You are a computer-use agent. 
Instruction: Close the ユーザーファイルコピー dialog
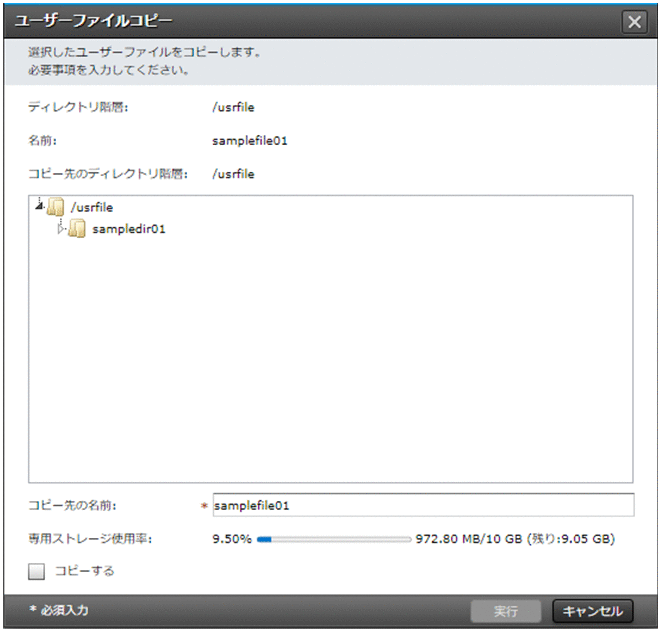pyautogui.click(x=634, y=22)
